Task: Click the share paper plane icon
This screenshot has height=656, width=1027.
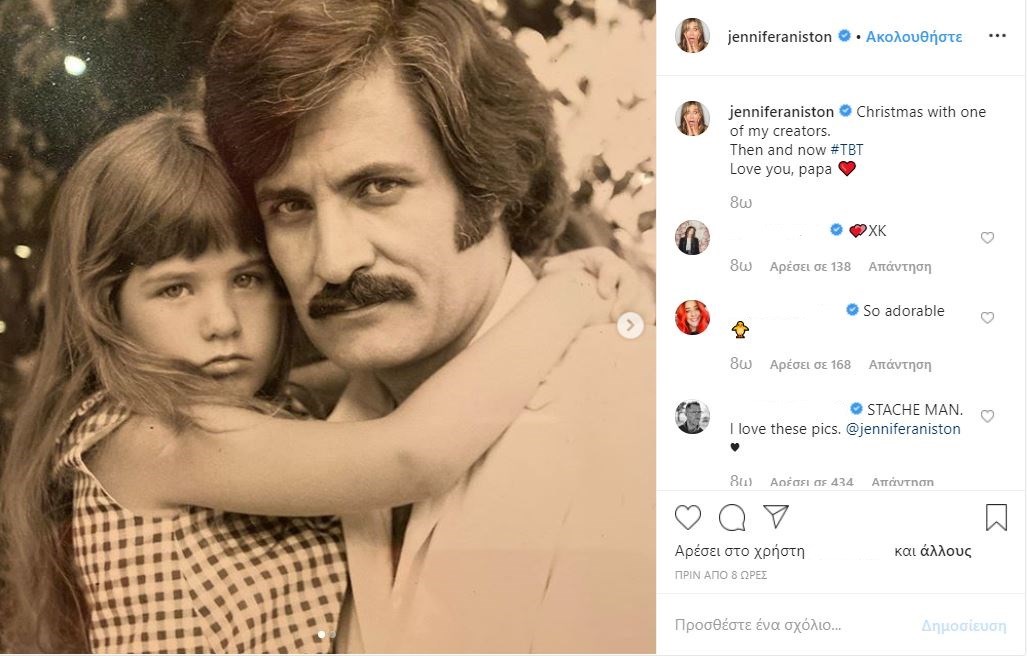Action: pos(776,516)
